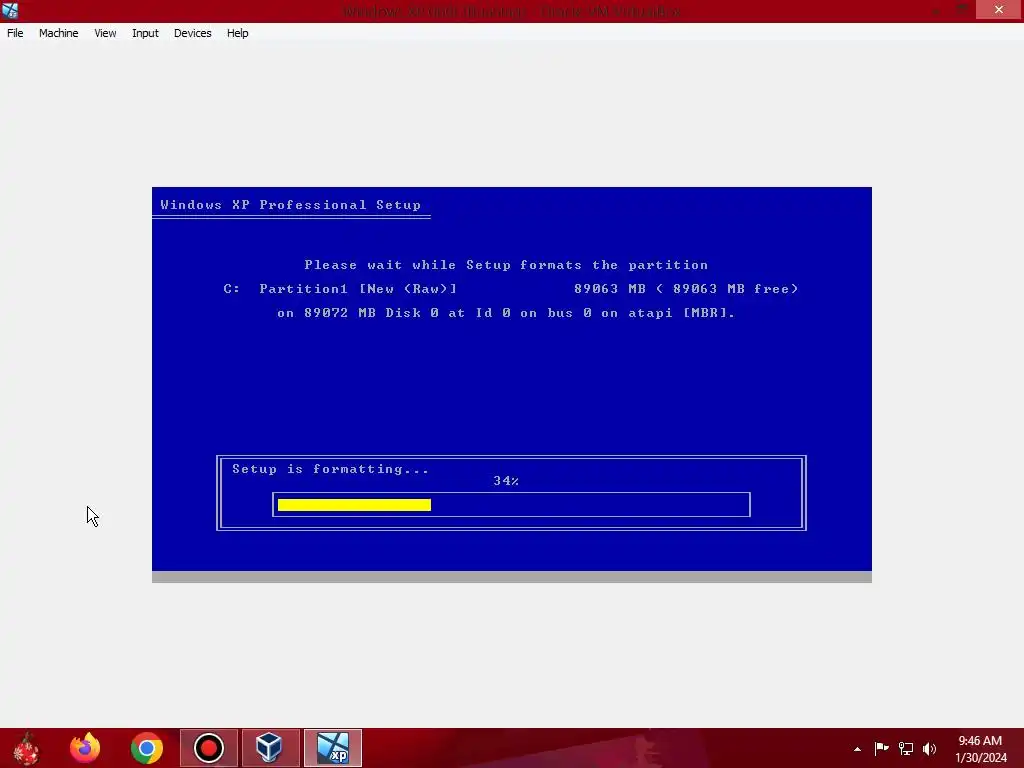The image size is (1024, 768).
Task: Click the '89072 MB Disk 0' line
Action: coord(506,313)
